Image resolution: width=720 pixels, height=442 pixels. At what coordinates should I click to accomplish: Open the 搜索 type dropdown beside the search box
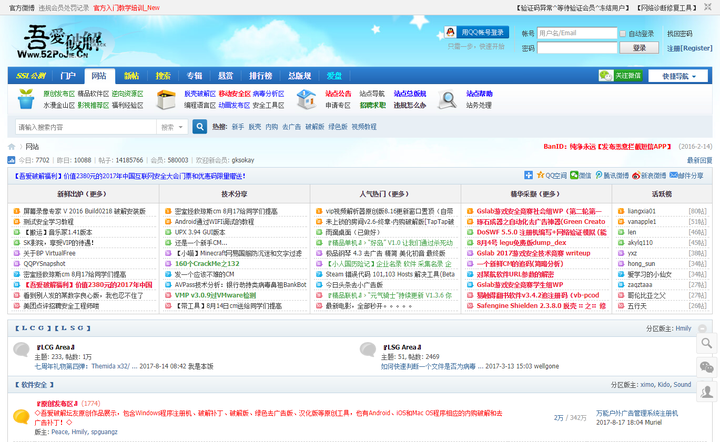pyautogui.click(x=172, y=127)
